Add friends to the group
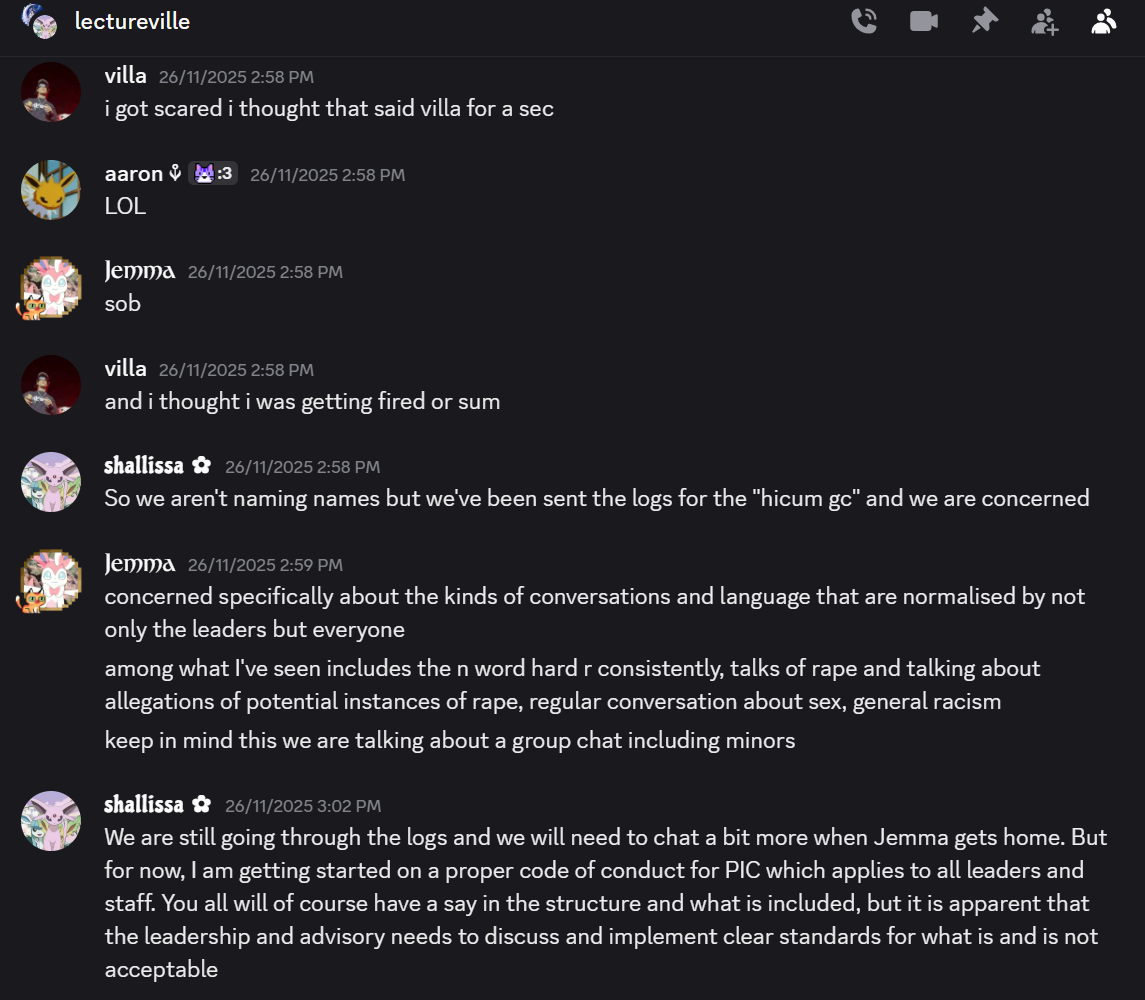This screenshot has width=1145, height=1000. (1044, 21)
